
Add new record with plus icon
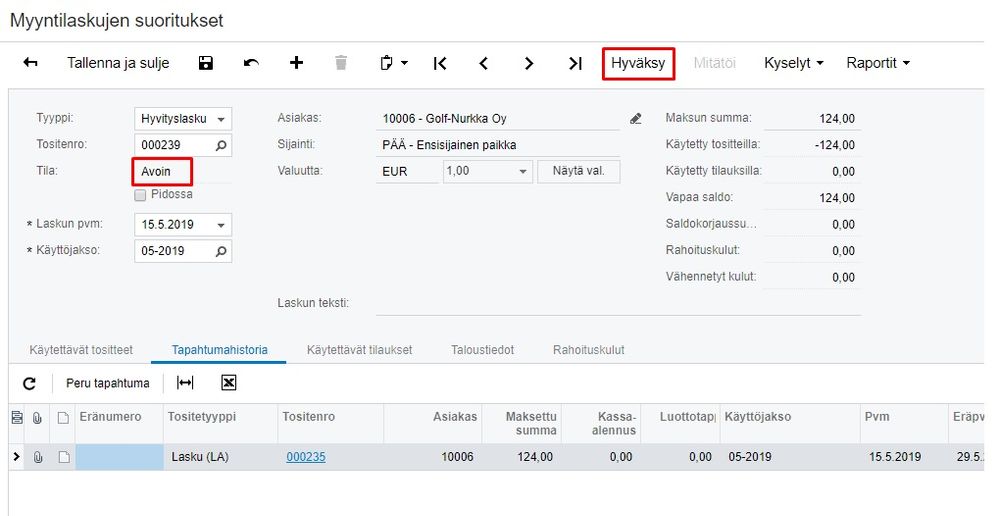coord(296,63)
